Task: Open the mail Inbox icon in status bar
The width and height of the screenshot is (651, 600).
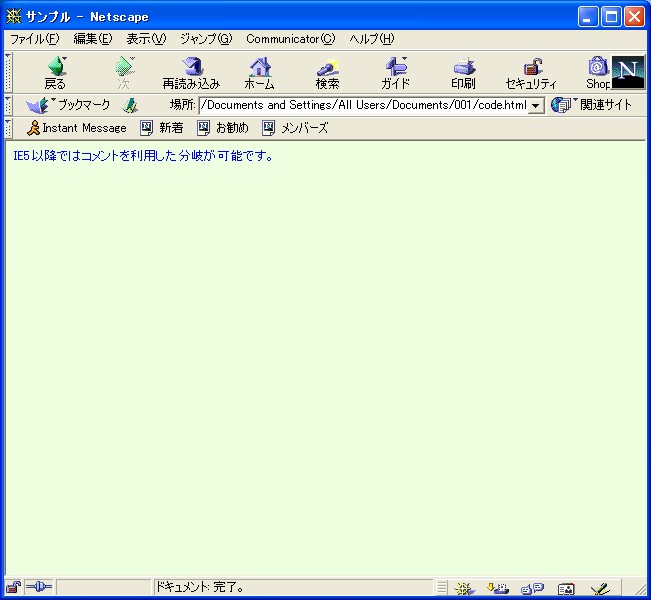Action: click(x=497, y=589)
